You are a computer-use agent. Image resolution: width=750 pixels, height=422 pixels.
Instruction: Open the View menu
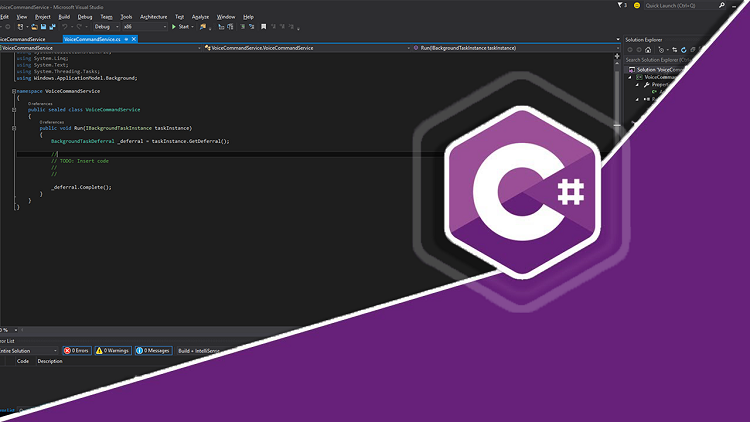22,17
